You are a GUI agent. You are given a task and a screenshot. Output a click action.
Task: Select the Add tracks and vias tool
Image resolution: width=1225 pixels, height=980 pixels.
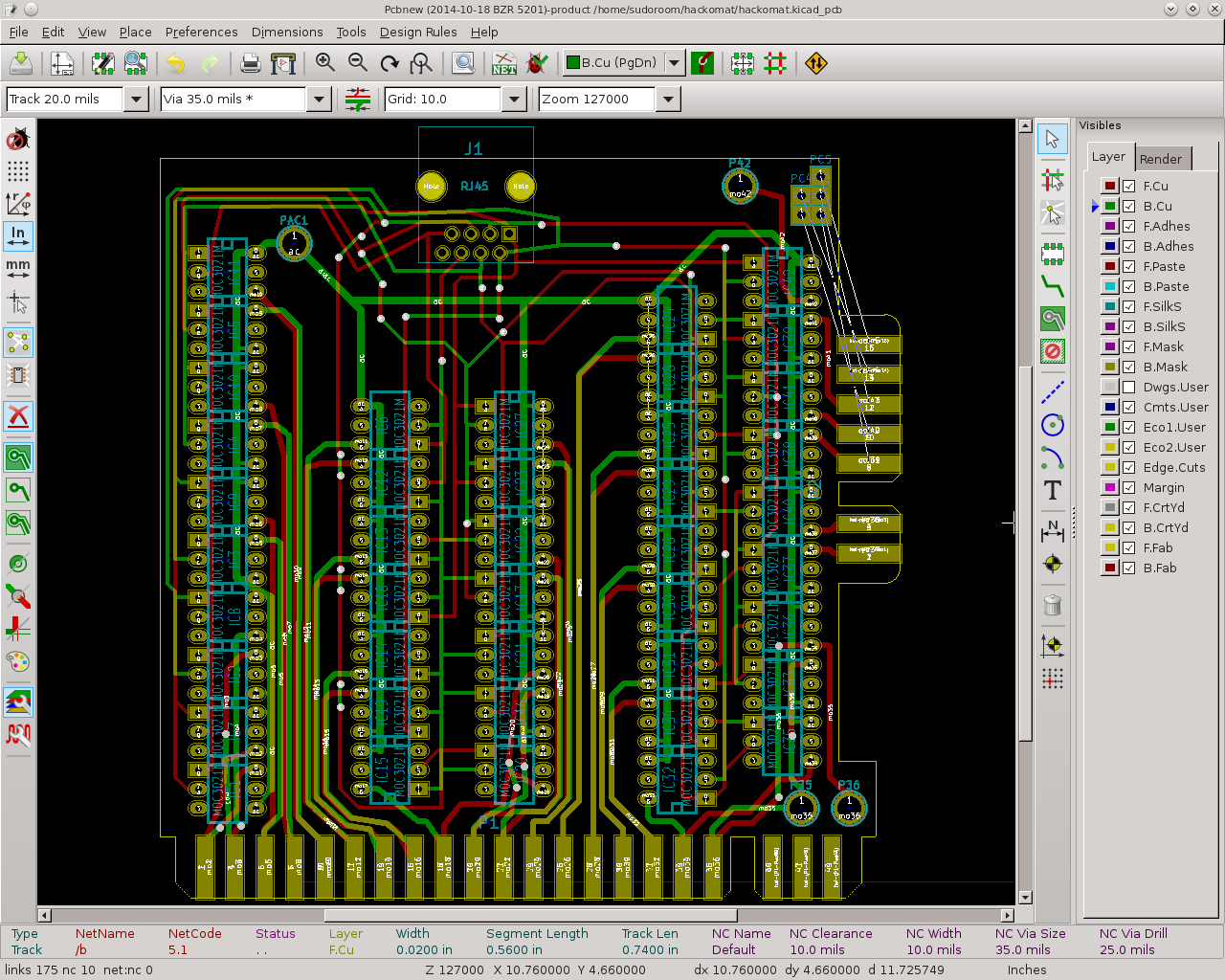pyautogui.click(x=1053, y=286)
